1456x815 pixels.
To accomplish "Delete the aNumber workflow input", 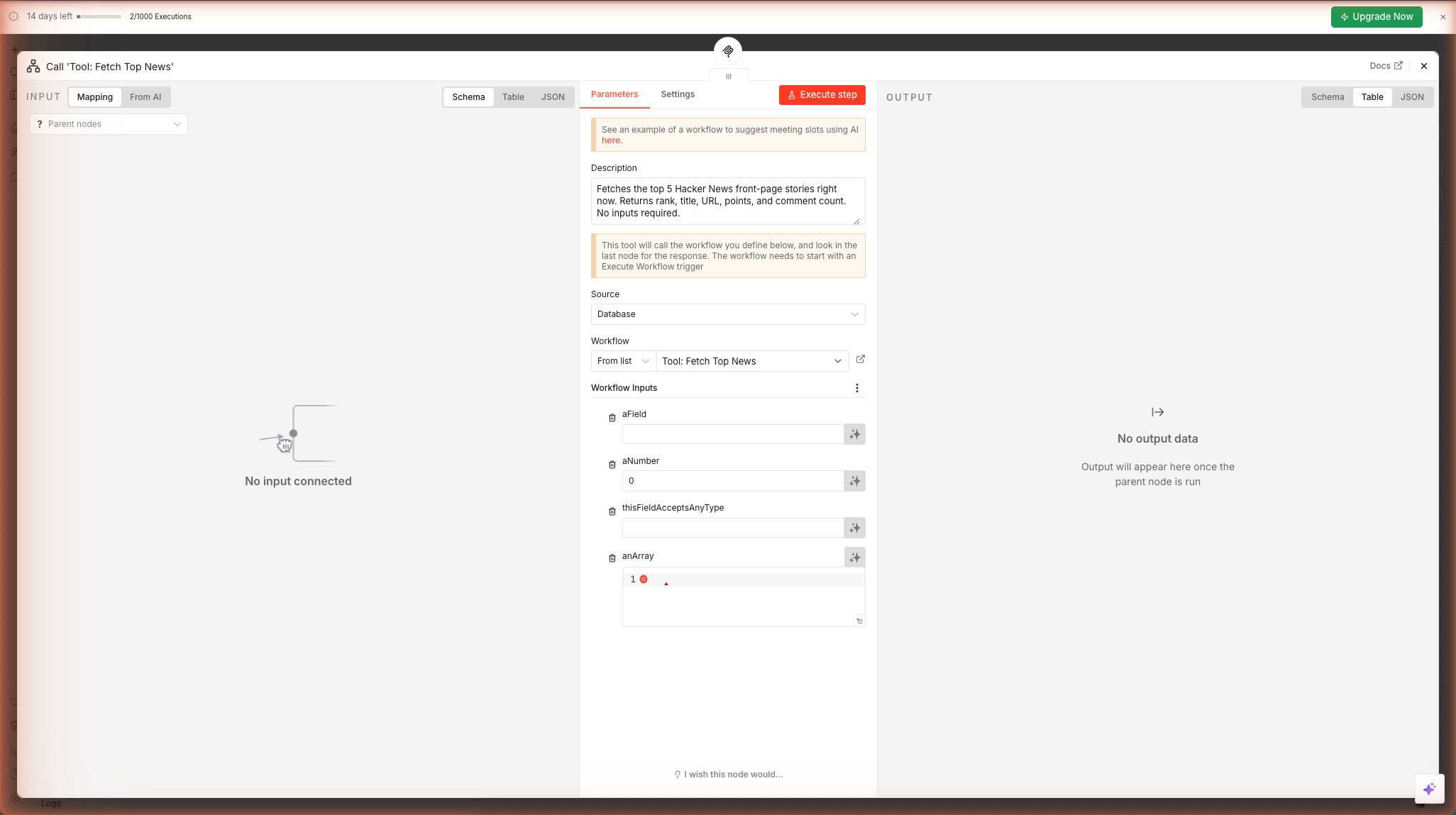I will [612, 465].
